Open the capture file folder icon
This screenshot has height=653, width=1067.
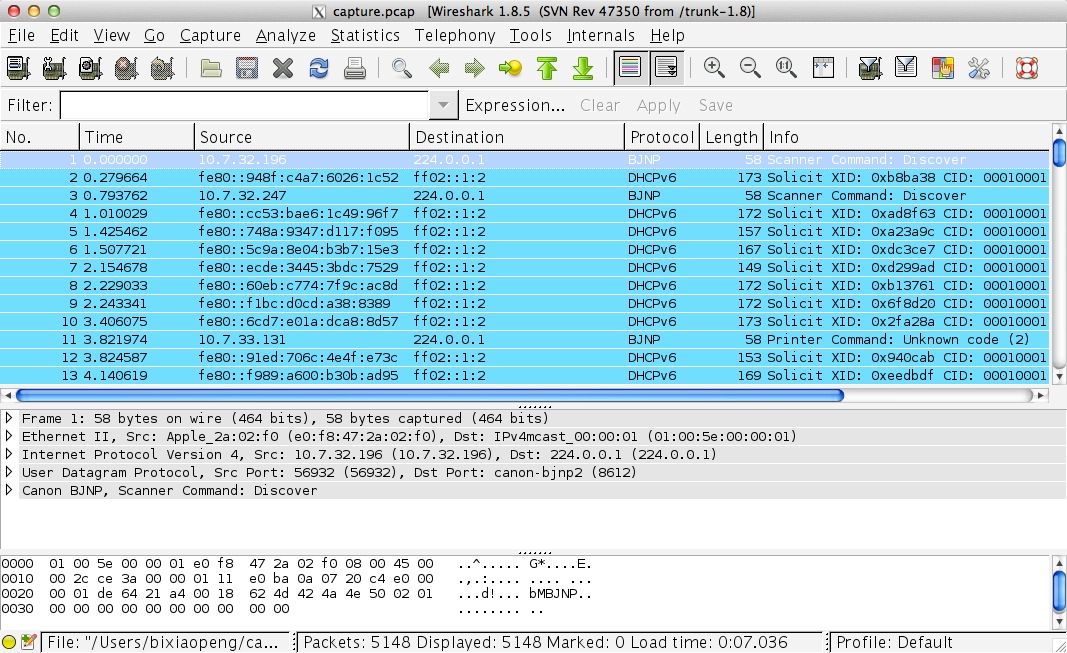click(211, 68)
